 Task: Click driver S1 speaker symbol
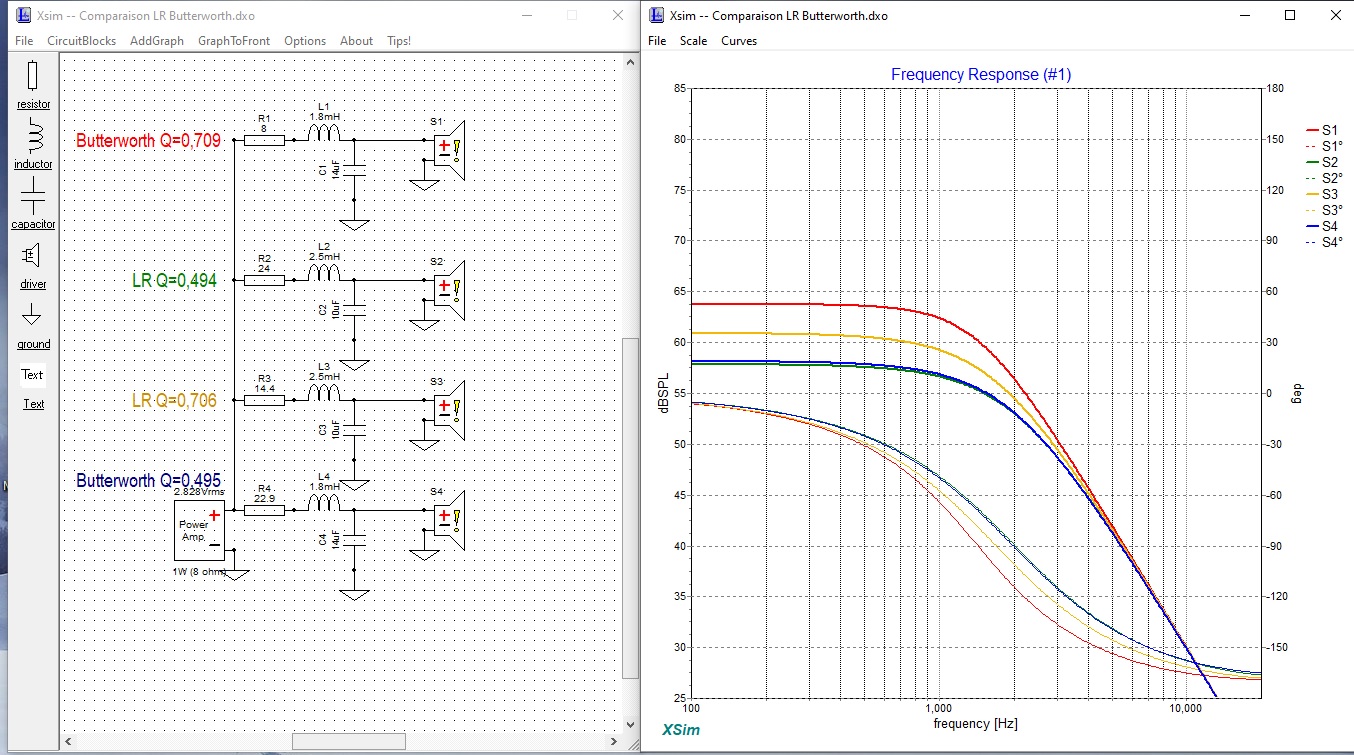pyautogui.click(x=449, y=151)
